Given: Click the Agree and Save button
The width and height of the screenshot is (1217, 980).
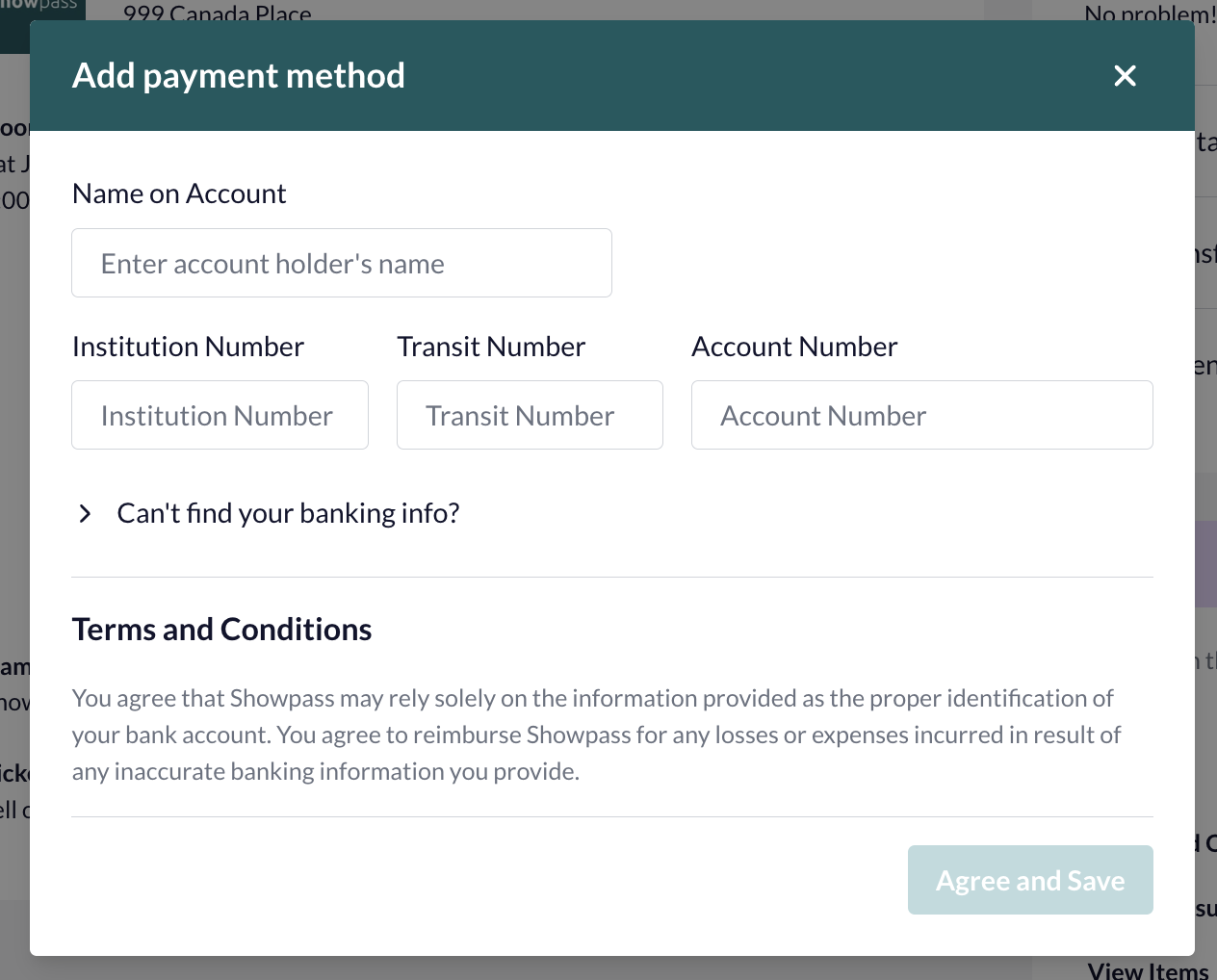Looking at the screenshot, I should tap(1030, 880).
